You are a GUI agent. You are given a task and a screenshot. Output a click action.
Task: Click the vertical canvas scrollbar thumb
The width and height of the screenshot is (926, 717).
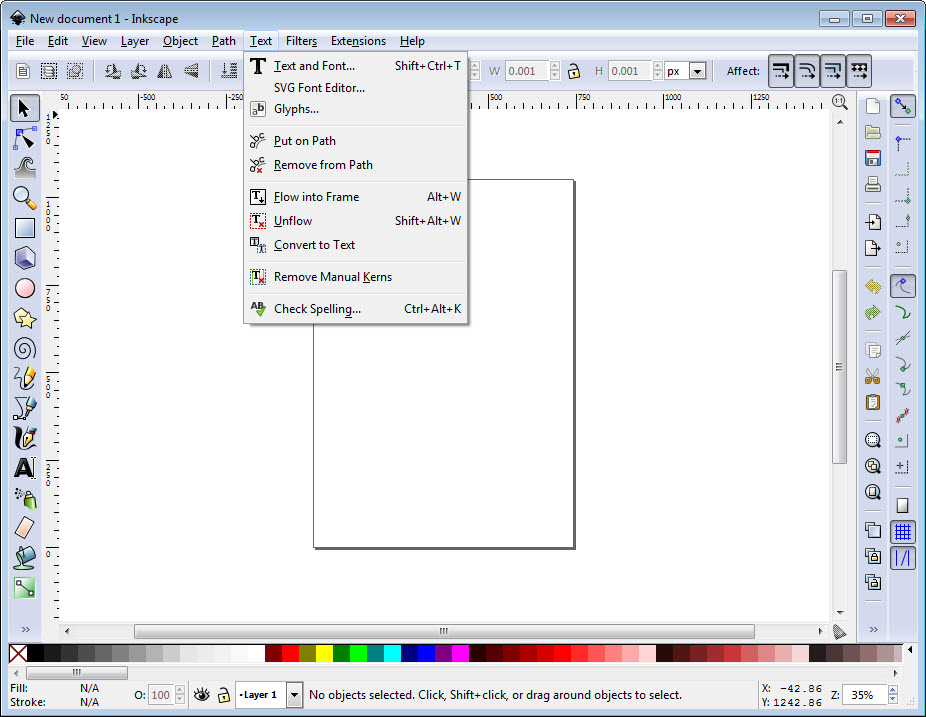[839, 367]
